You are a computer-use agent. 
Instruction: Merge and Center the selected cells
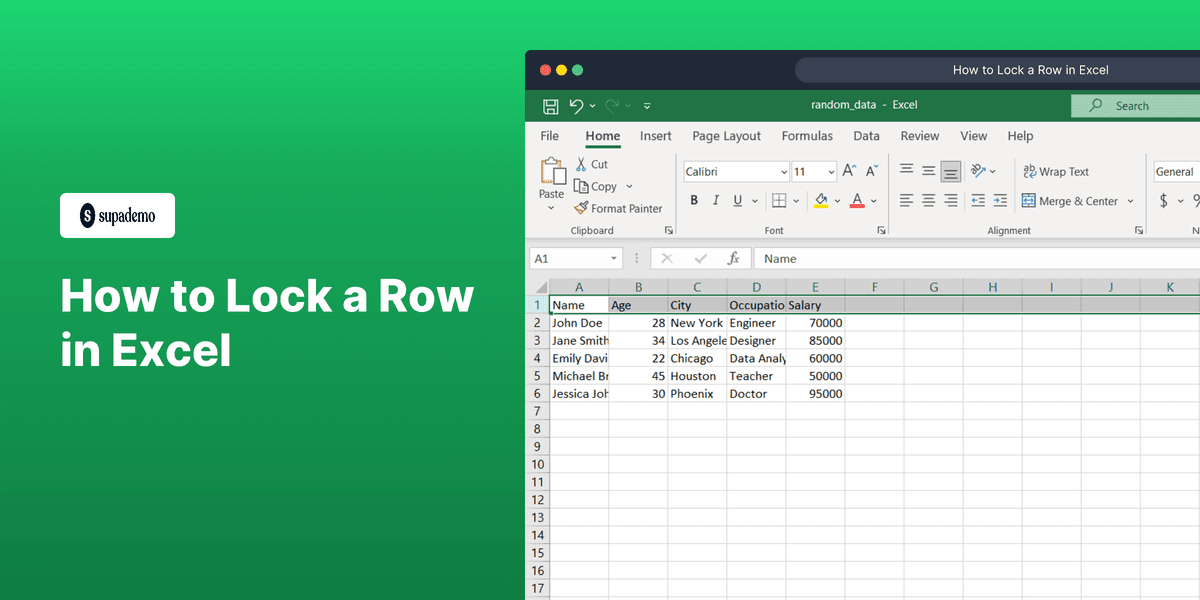tap(1070, 200)
